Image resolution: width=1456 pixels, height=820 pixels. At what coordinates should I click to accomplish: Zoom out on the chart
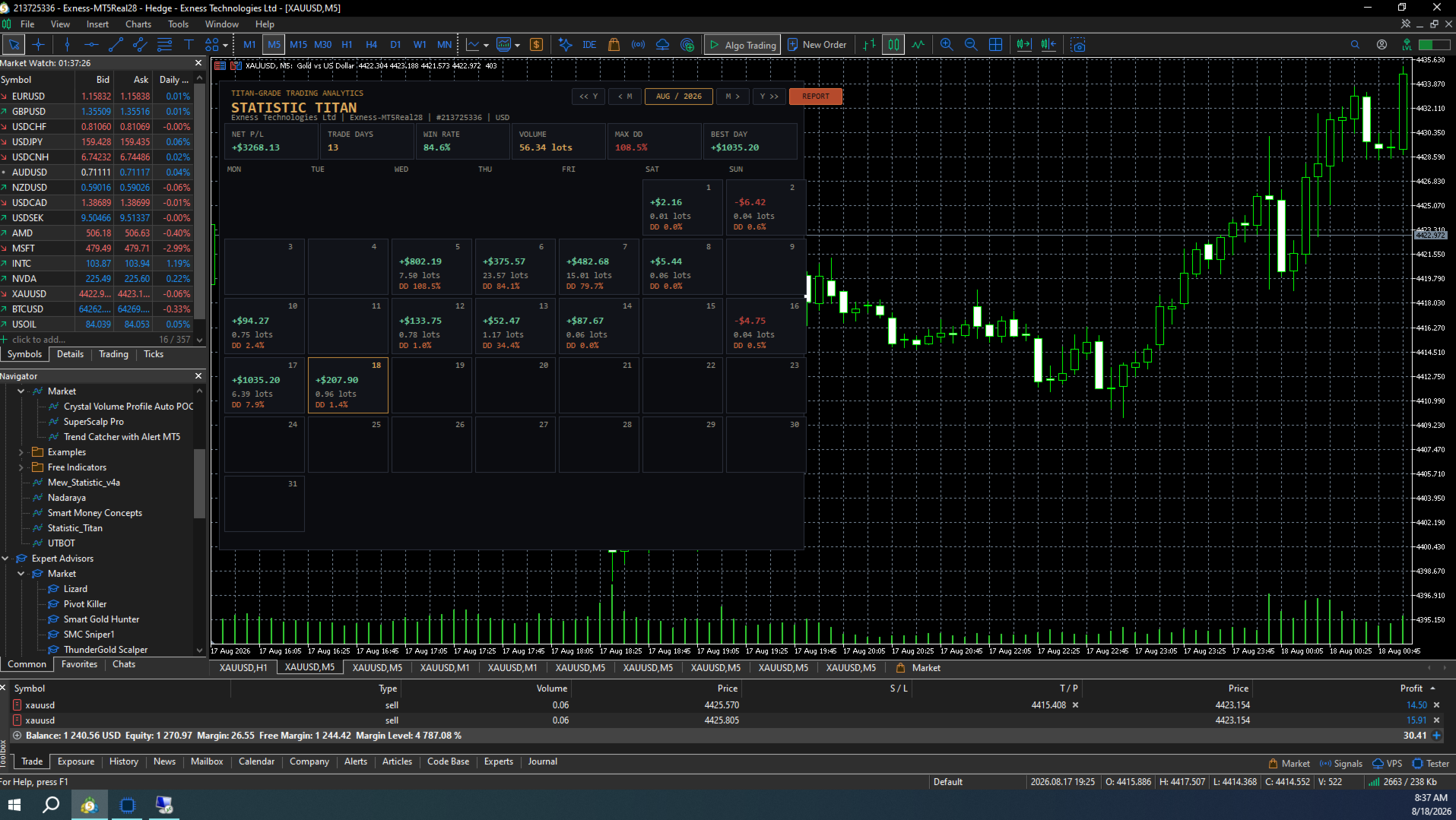coord(971,45)
